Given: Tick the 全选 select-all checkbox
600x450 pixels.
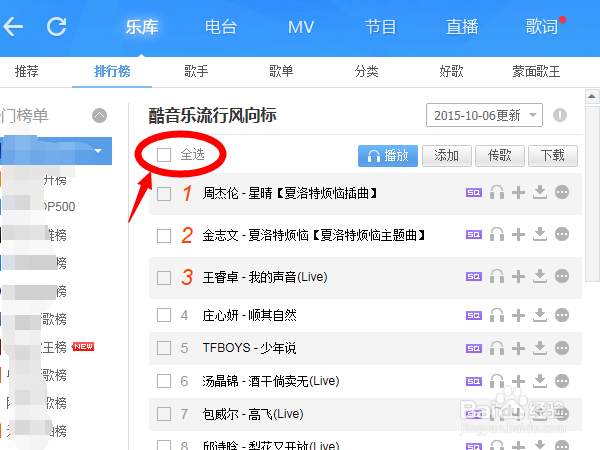Looking at the screenshot, I should point(164,155).
